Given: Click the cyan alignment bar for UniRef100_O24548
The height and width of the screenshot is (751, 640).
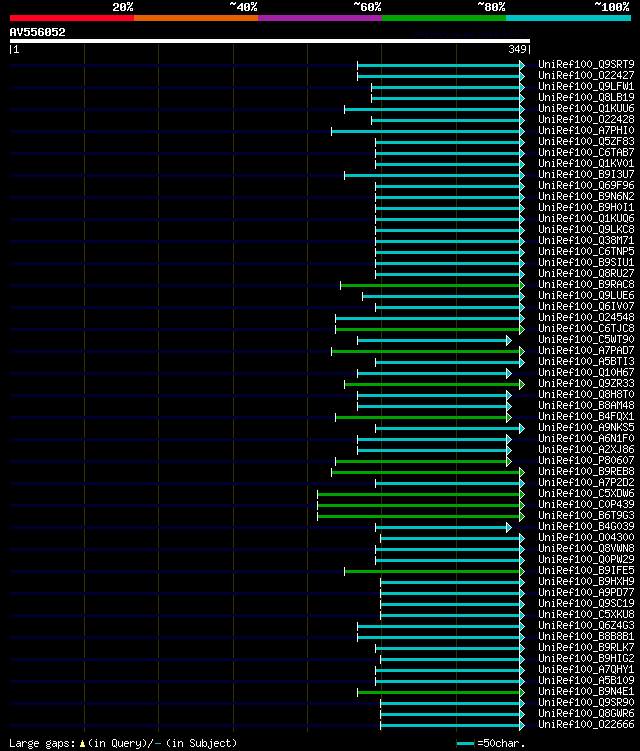Looking at the screenshot, I should point(430,319).
